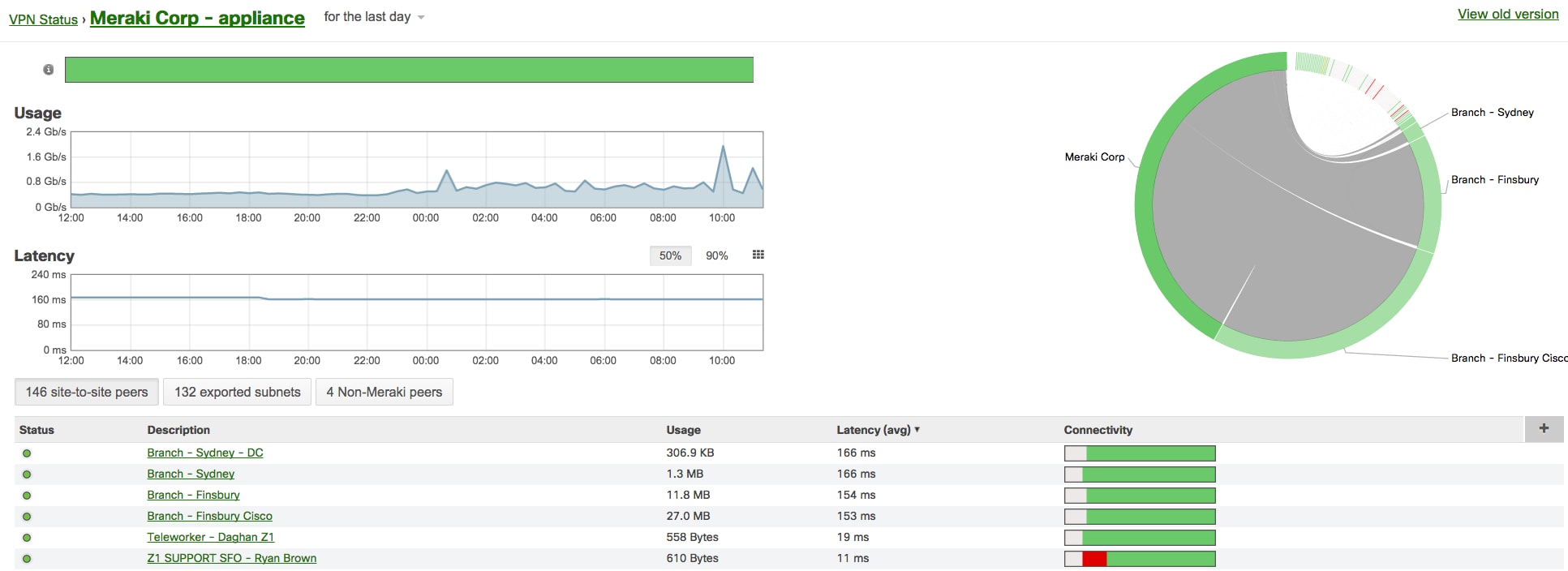This screenshot has width=1568, height=571.
Task: Click the Meraki Corp label on the chord diagram
Action: coord(1094,157)
